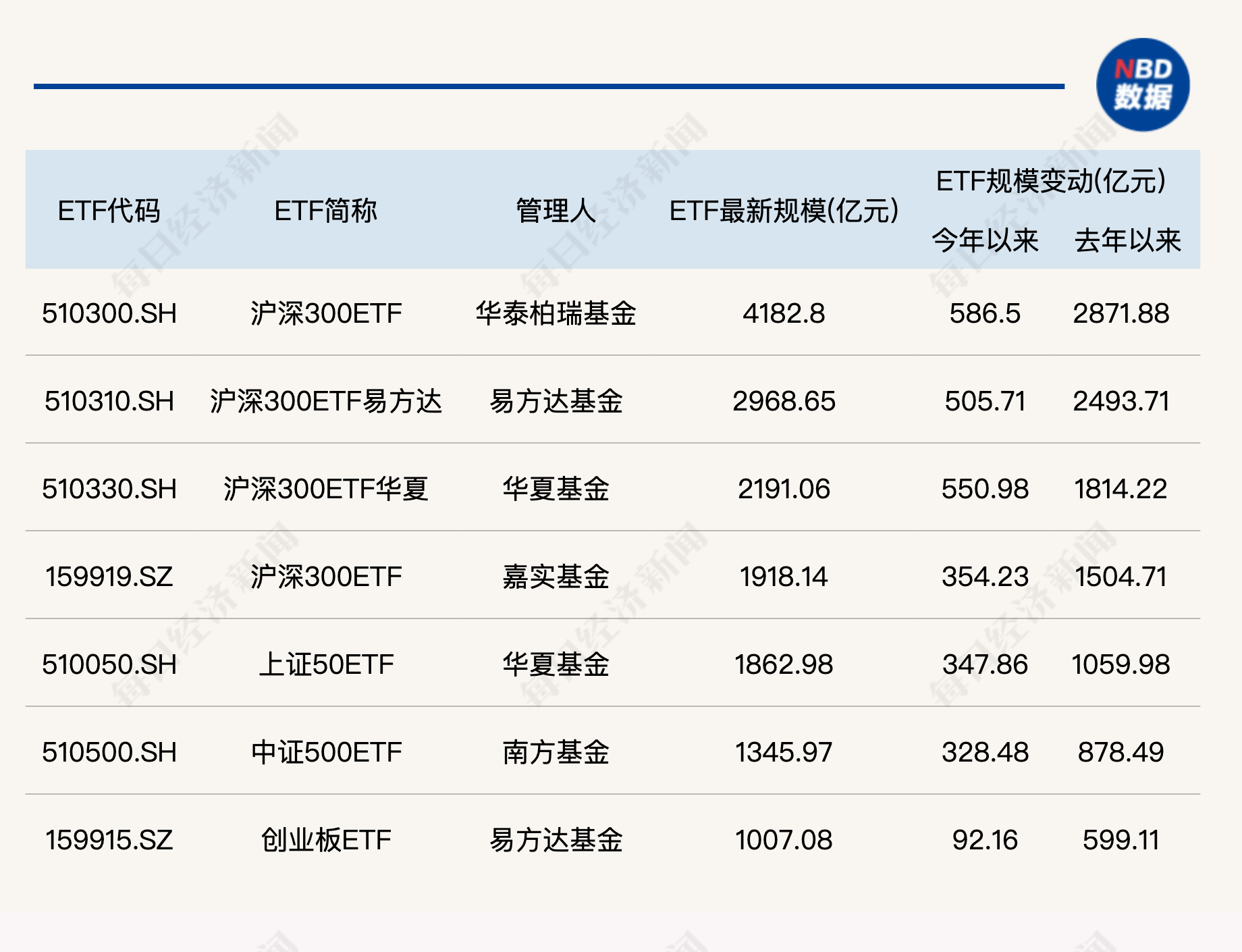This screenshot has width=1242, height=952.
Task: Select the 去年以来 sub-header
Action: (1127, 240)
